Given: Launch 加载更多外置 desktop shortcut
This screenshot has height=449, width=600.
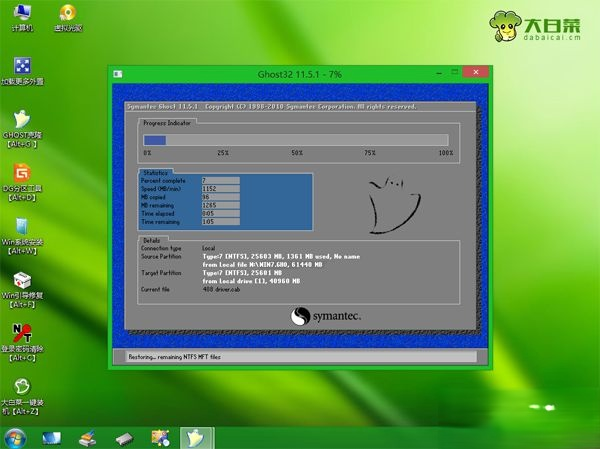Looking at the screenshot, I should pos(22,71).
